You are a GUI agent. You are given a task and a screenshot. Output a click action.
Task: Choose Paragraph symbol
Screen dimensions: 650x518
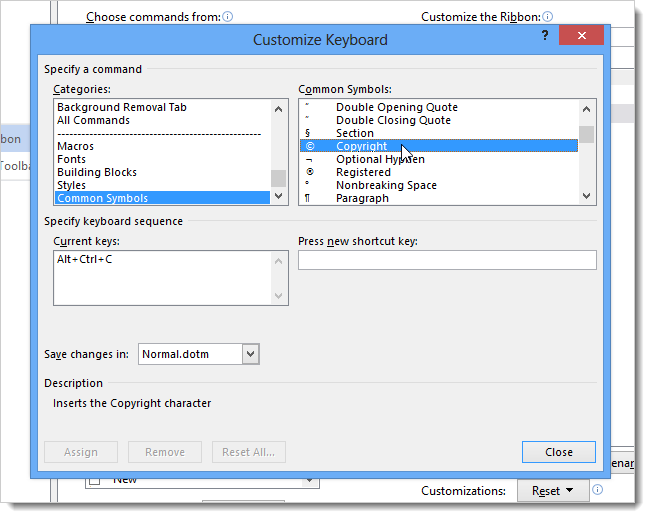pos(439,198)
